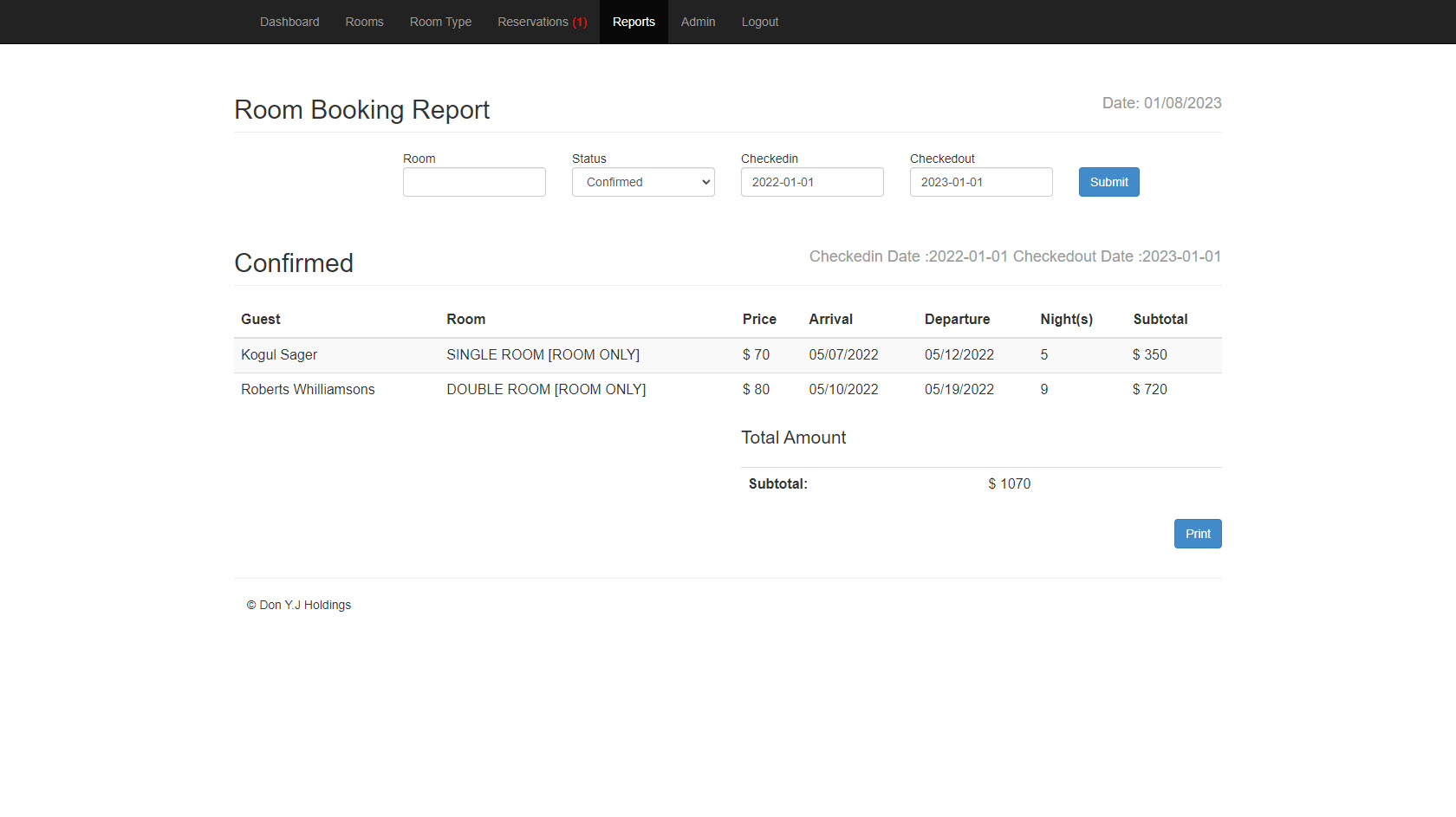Screen dimensions: 1456x817
Task: Select guest name Roberts Whilliamsons
Action: coord(308,389)
